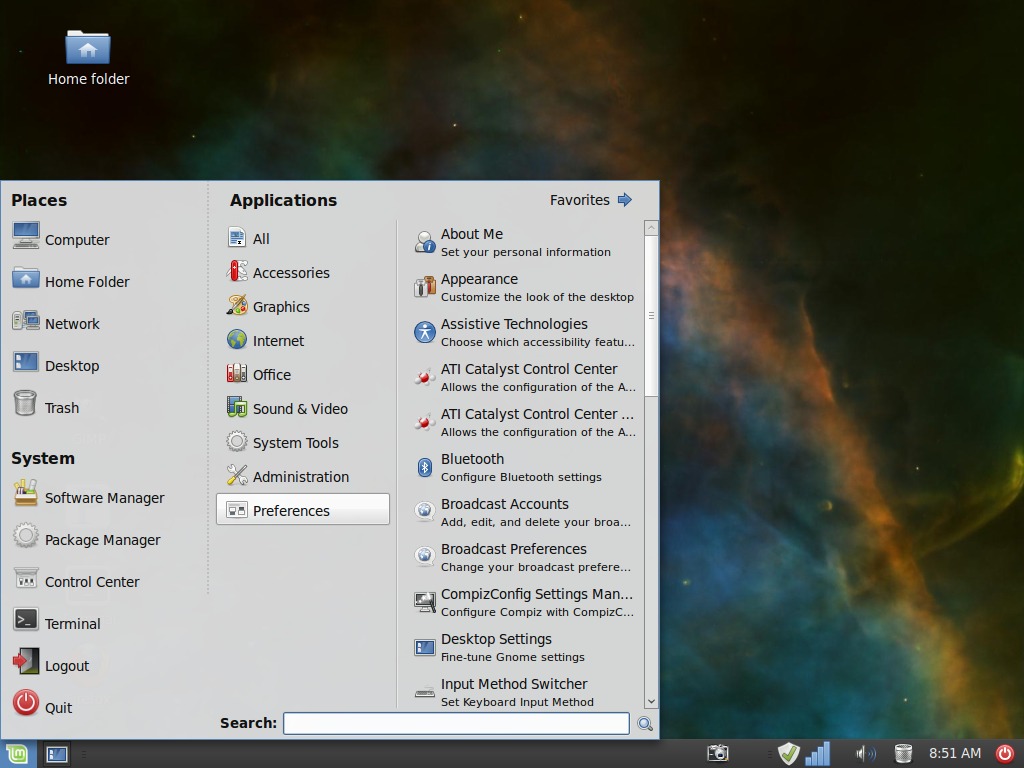This screenshot has height=768, width=1024.
Task: Click the network signal tray icon
Action: click(x=818, y=754)
